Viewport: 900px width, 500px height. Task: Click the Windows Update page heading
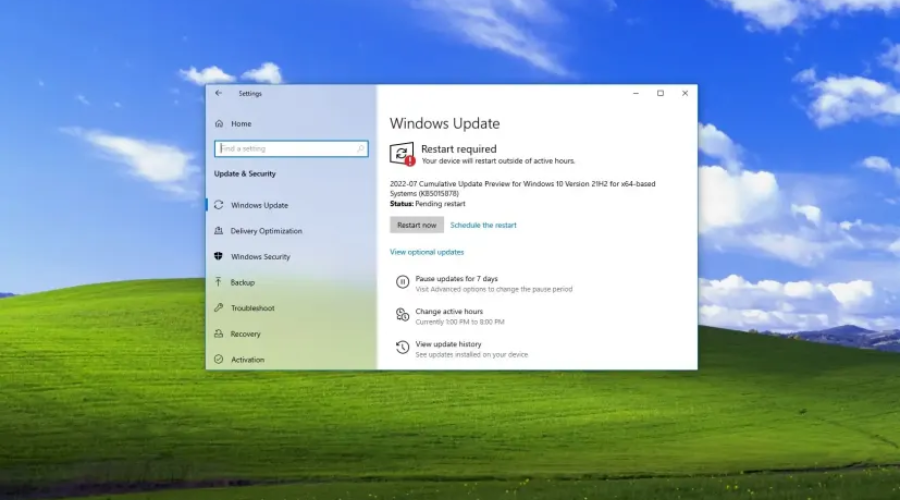click(445, 123)
